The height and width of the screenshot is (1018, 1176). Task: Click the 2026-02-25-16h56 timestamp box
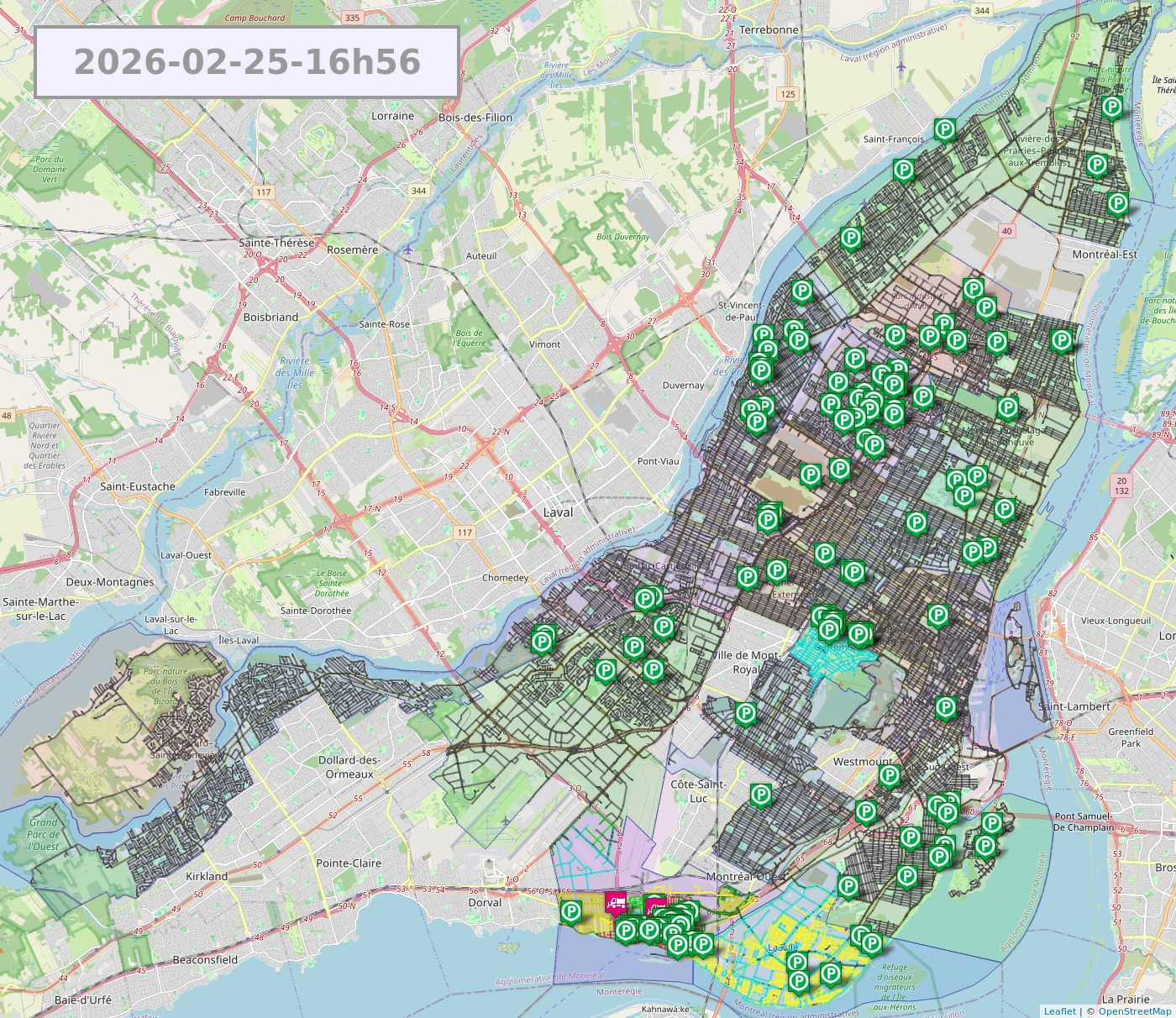247,62
